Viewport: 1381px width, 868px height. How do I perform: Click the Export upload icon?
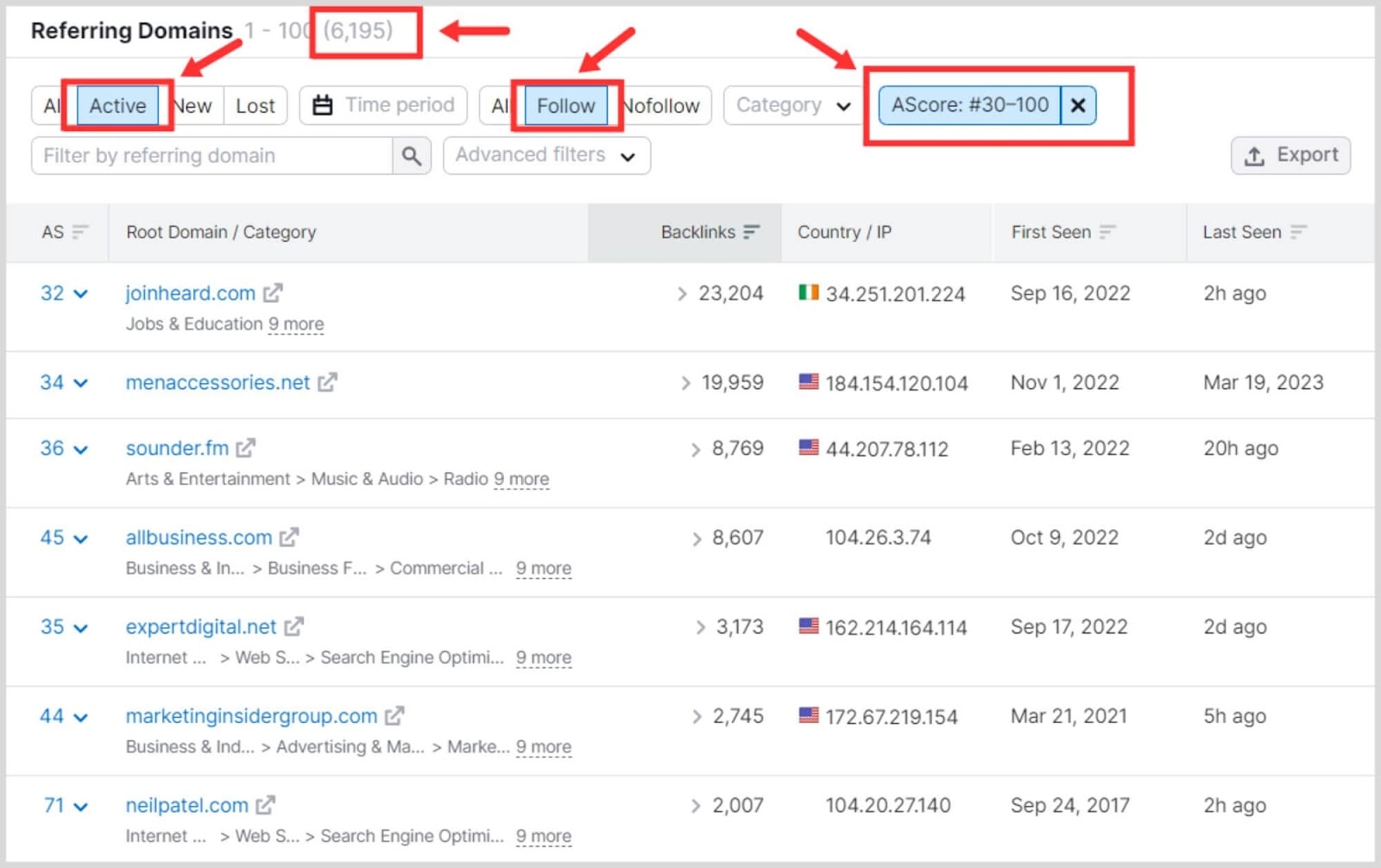(x=1254, y=156)
